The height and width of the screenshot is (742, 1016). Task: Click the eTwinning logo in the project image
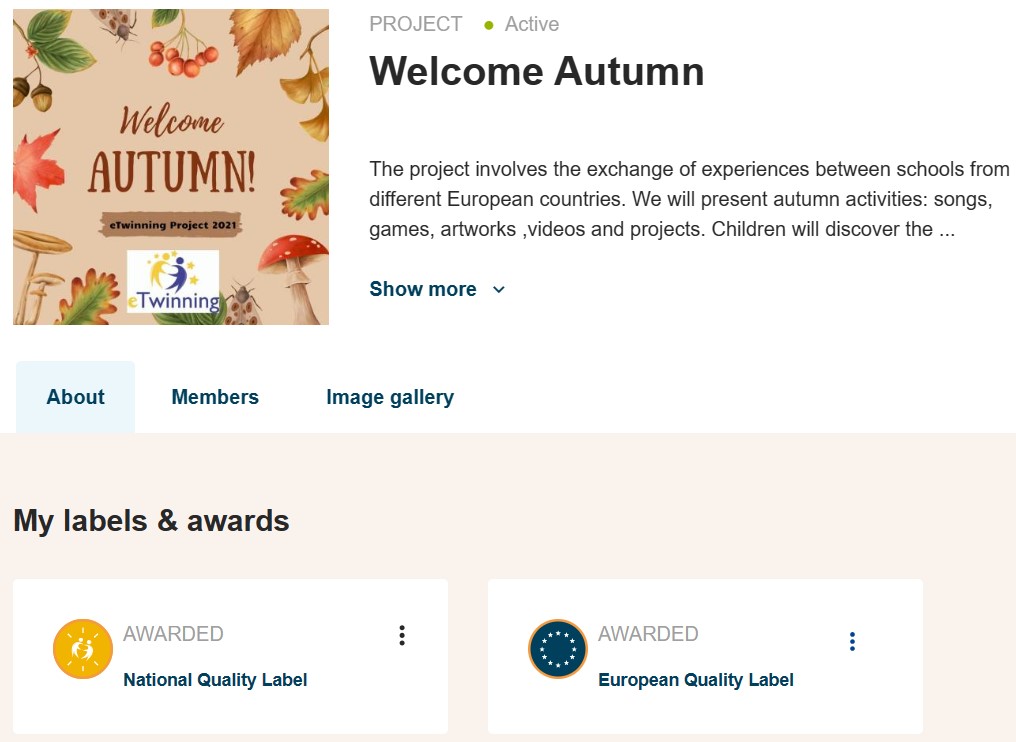(173, 282)
